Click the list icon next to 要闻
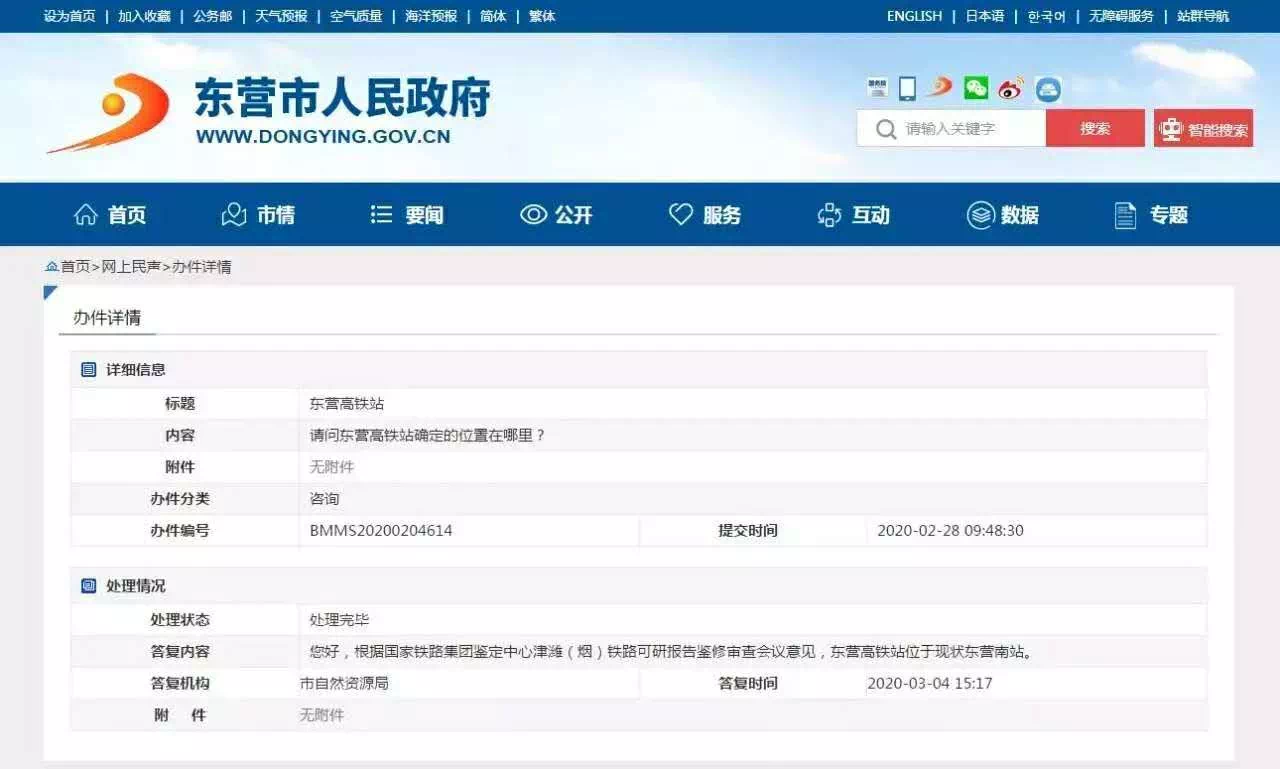The height and width of the screenshot is (769, 1280). tap(381, 215)
